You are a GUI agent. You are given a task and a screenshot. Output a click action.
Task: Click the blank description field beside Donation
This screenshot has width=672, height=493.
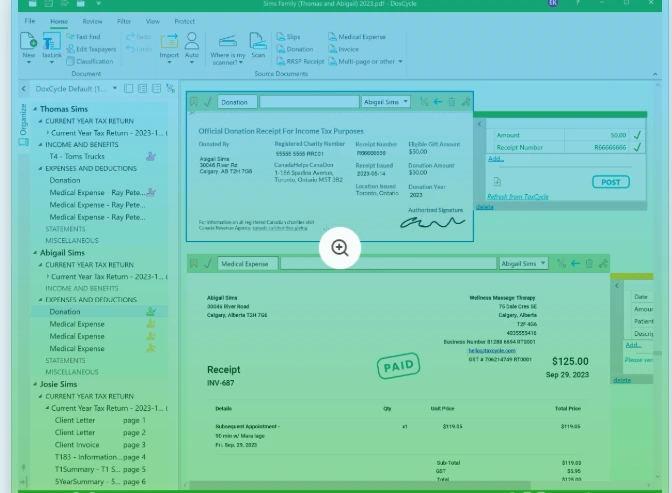pyautogui.click(x=309, y=102)
